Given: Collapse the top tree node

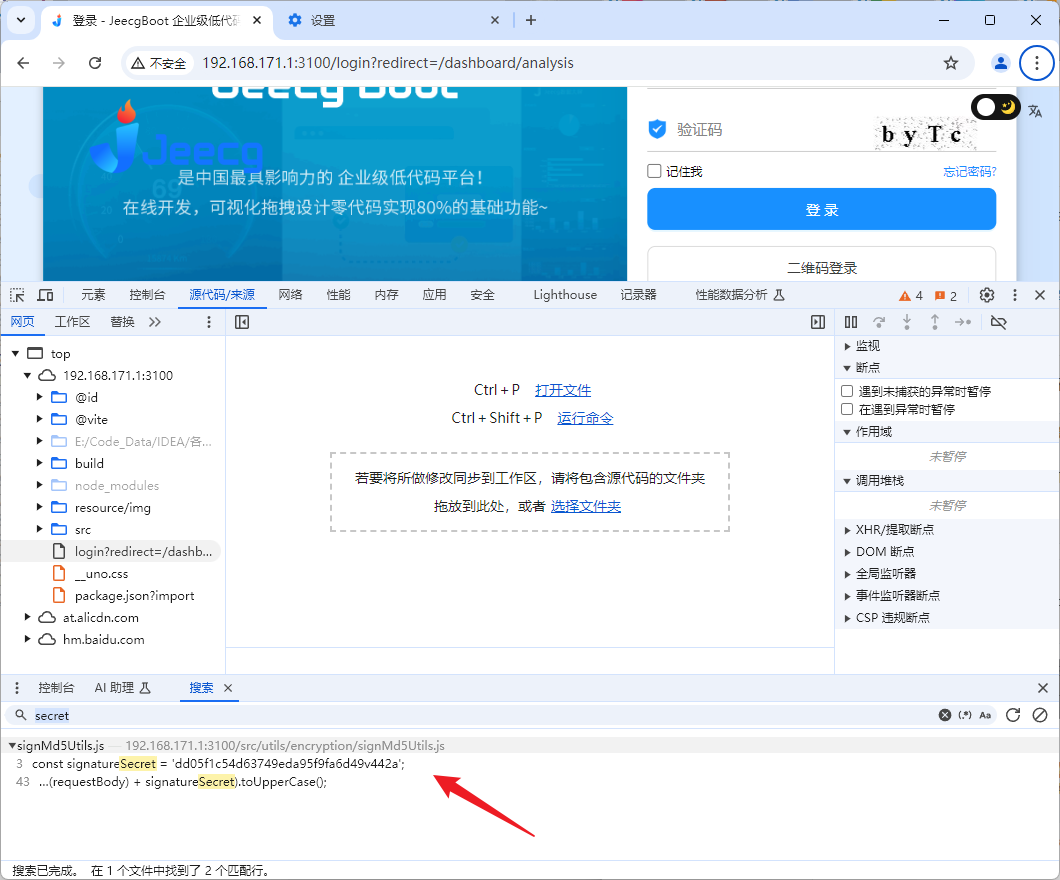Looking at the screenshot, I should point(16,353).
